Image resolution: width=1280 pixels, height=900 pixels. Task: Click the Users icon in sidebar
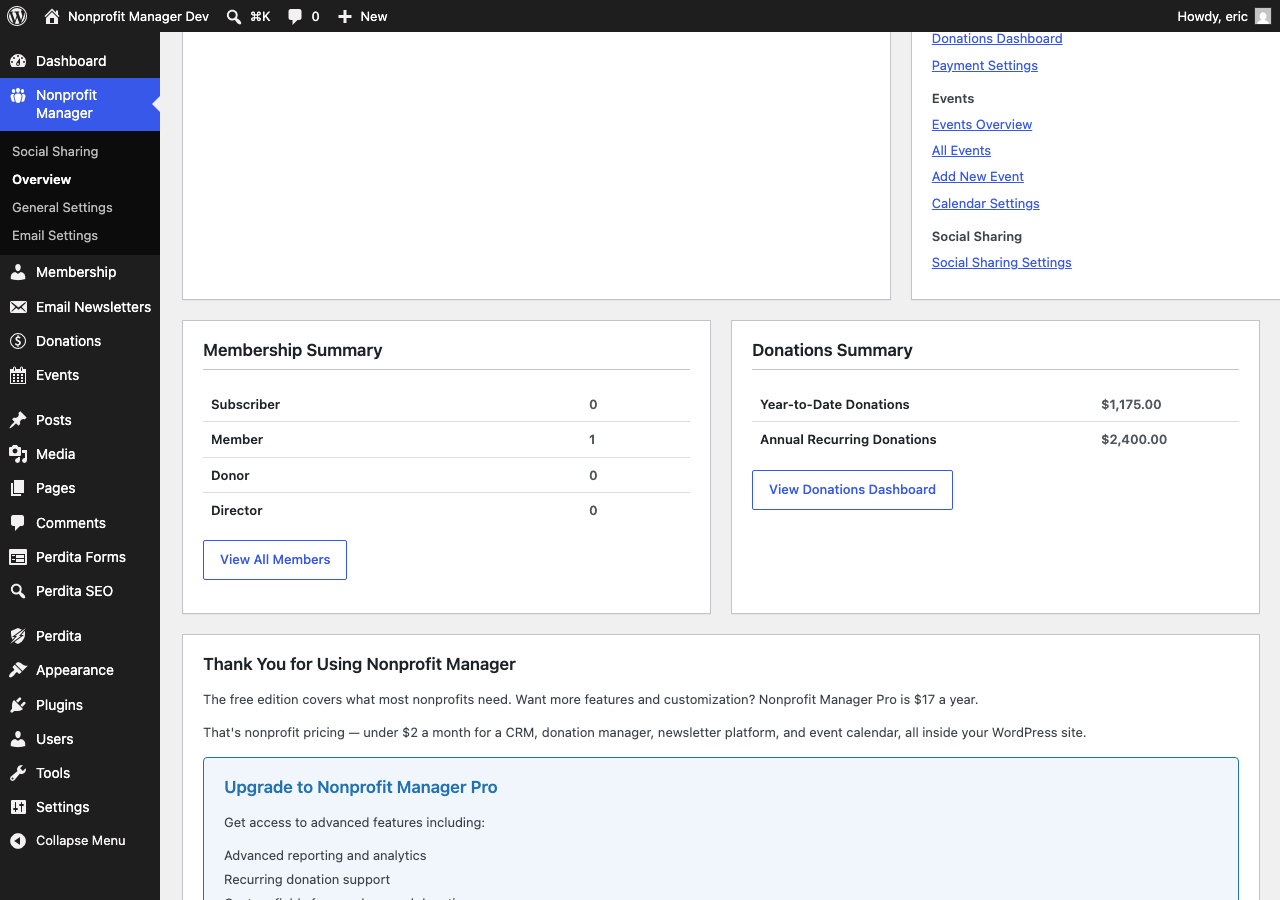pyautogui.click(x=18, y=739)
